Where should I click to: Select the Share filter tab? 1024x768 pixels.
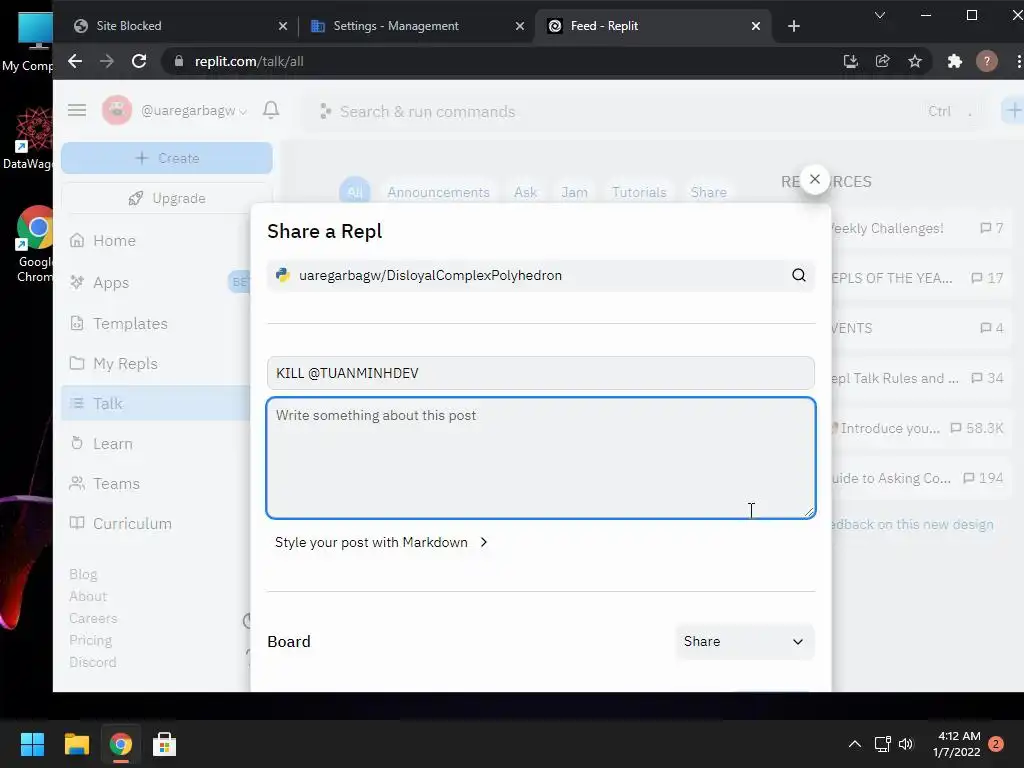709,192
